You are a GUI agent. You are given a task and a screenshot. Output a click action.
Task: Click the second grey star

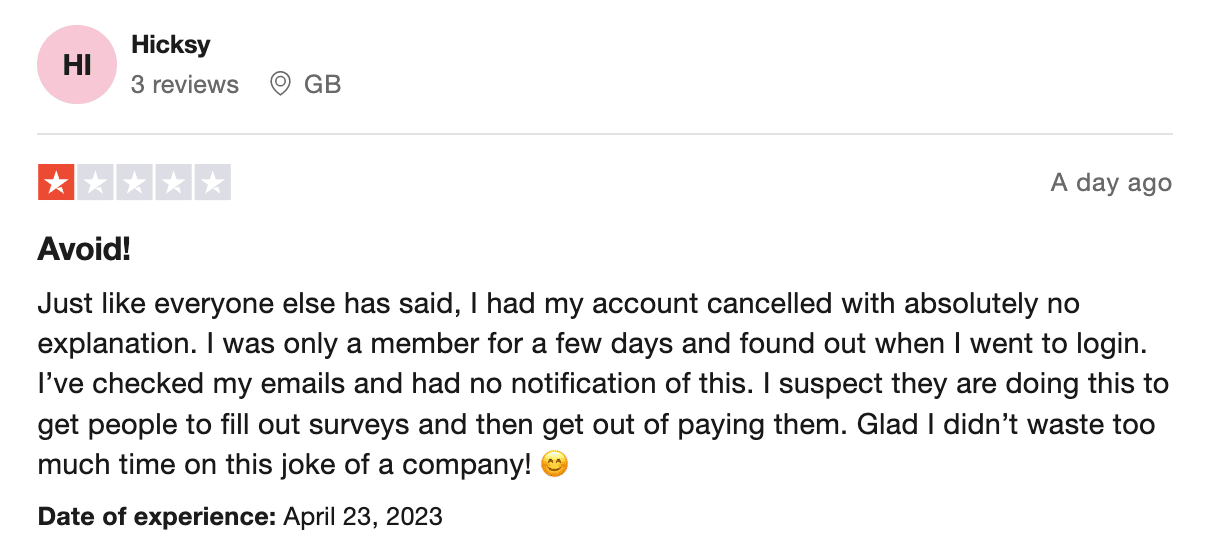tap(95, 183)
